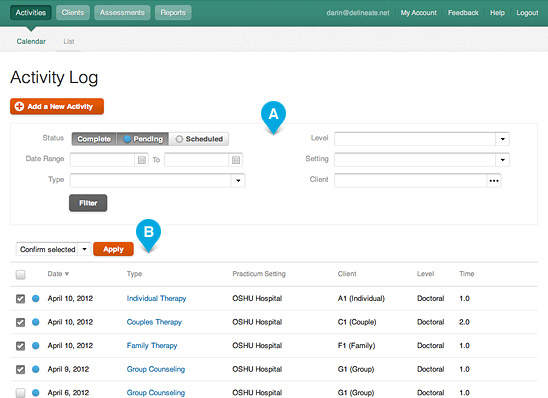Open the My Account link
548x398 pixels.
(418, 13)
